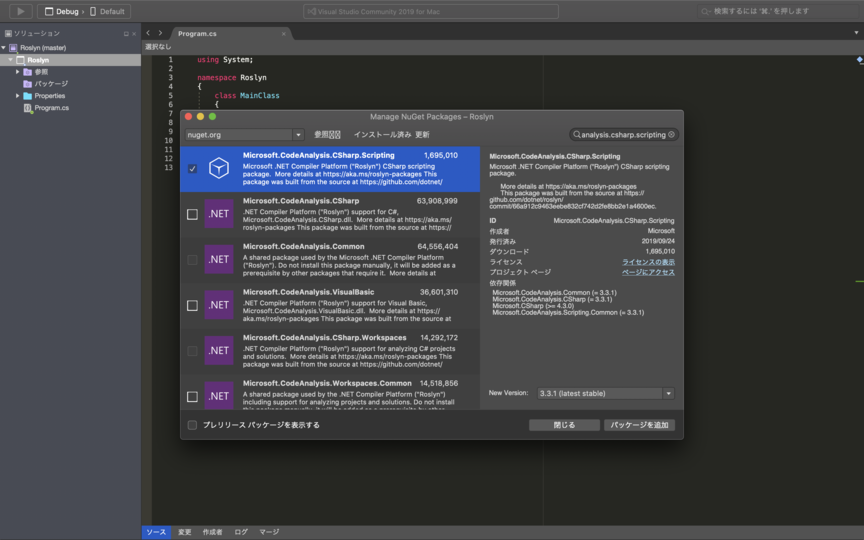The image size is (864, 540).
Task: Click the .NET icon of Microsoft.CodeAnalysis.VisualBasic
Action: click(x=219, y=305)
